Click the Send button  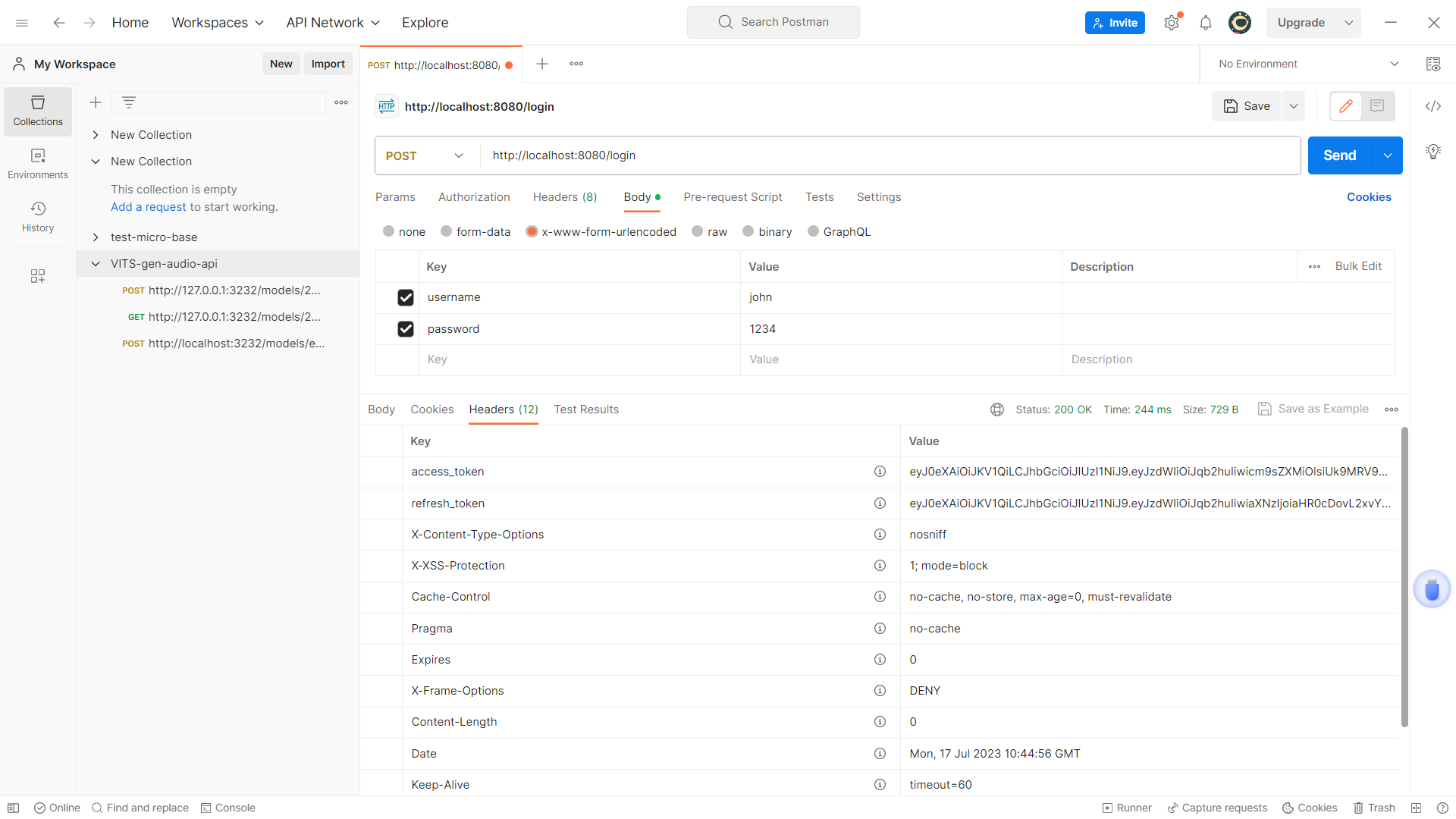pyautogui.click(x=1339, y=155)
